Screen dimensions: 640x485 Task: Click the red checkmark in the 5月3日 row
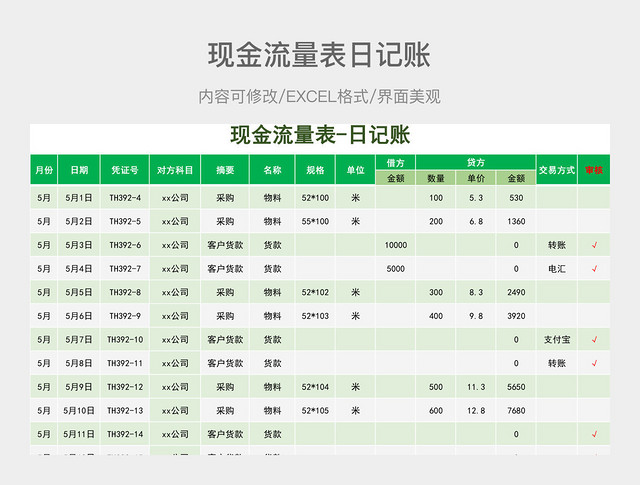594,245
